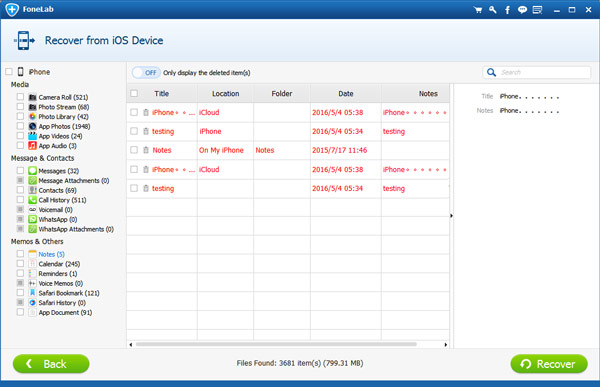Check the iPhone root checkbox
The width and height of the screenshot is (600, 387).
click(8, 72)
